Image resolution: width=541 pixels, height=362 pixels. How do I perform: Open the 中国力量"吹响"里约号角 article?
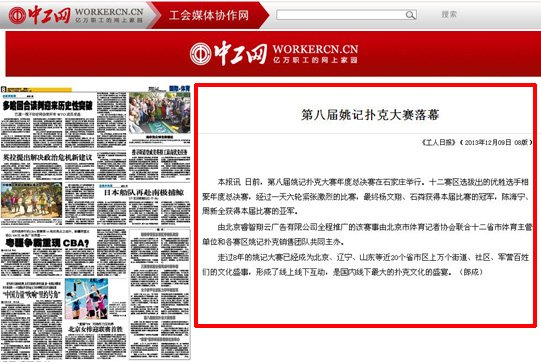(x=31, y=295)
